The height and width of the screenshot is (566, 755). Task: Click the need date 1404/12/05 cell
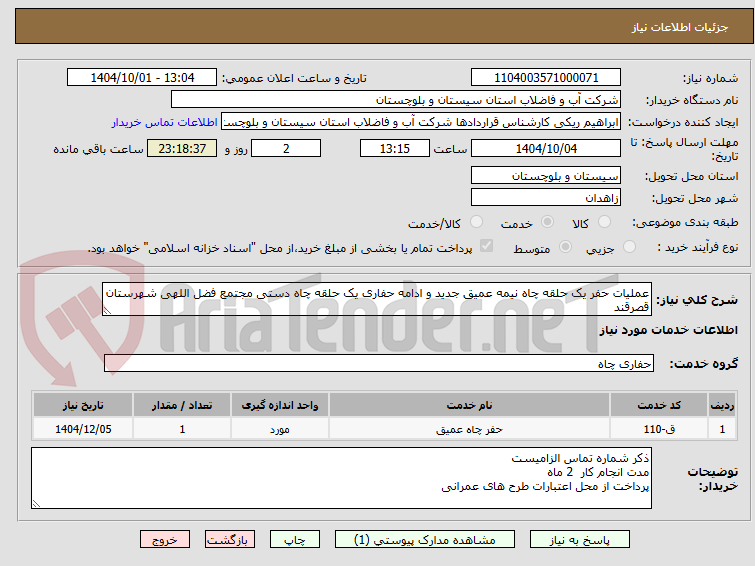83,429
